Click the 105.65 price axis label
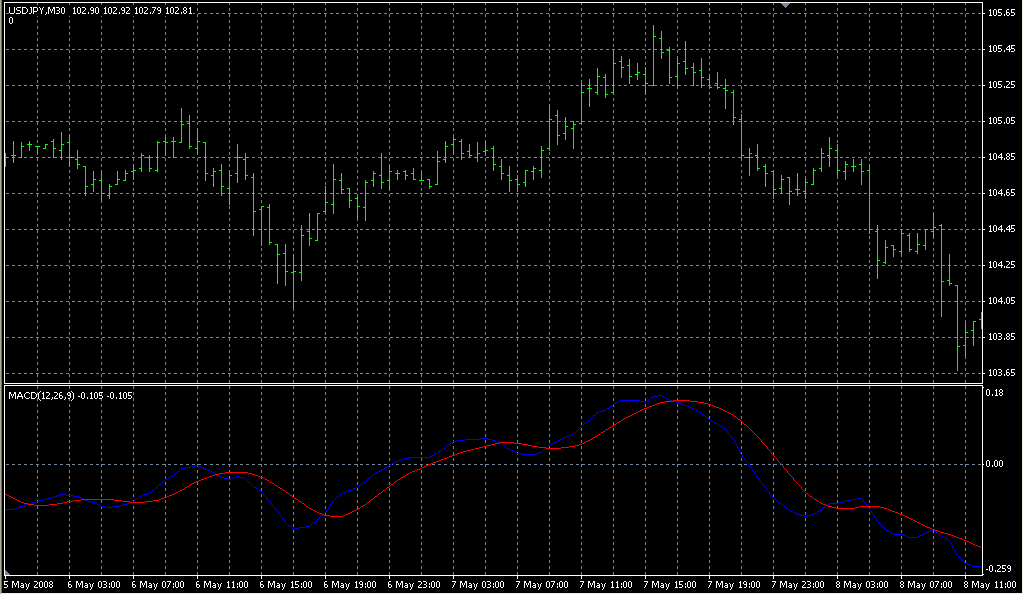Screen dimensions: 1024x594 point(1001,13)
